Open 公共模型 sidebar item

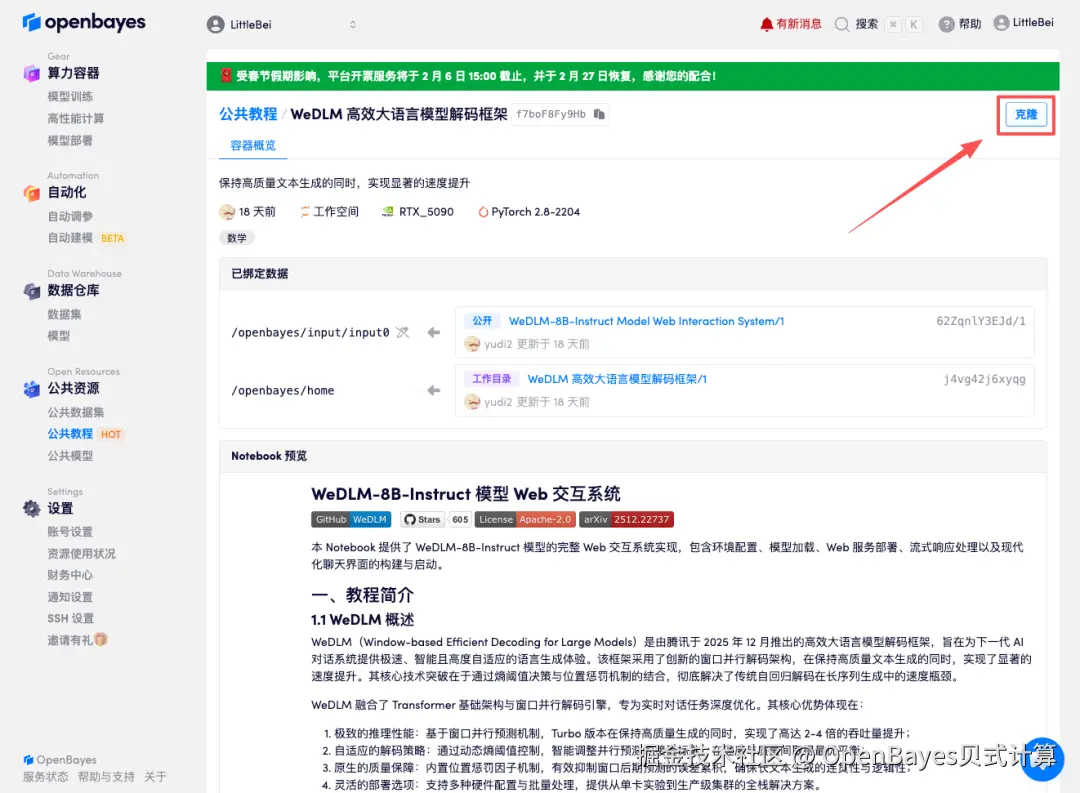tap(70, 456)
